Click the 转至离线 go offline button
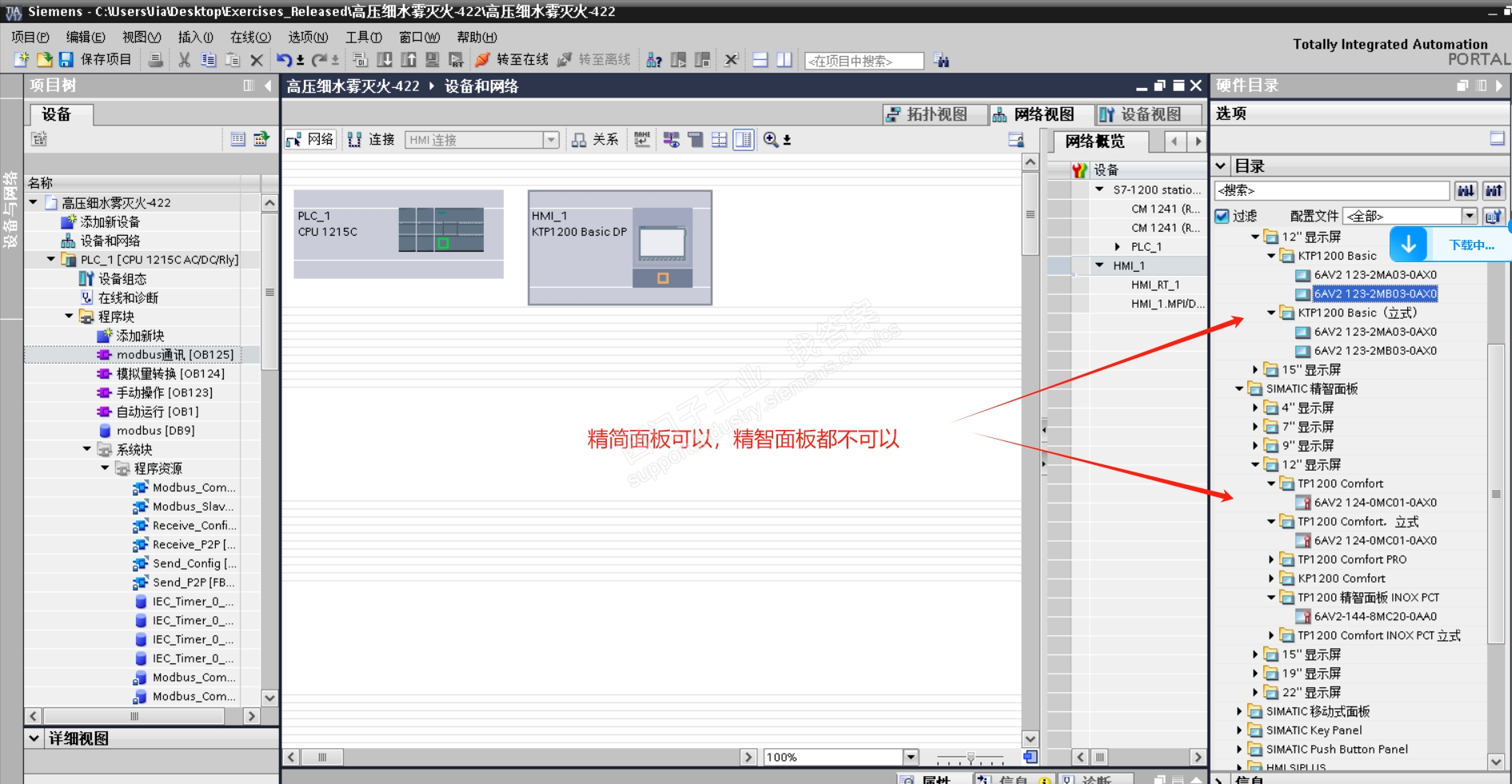Viewport: 1512px width, 784px height. tap(594, 60)
